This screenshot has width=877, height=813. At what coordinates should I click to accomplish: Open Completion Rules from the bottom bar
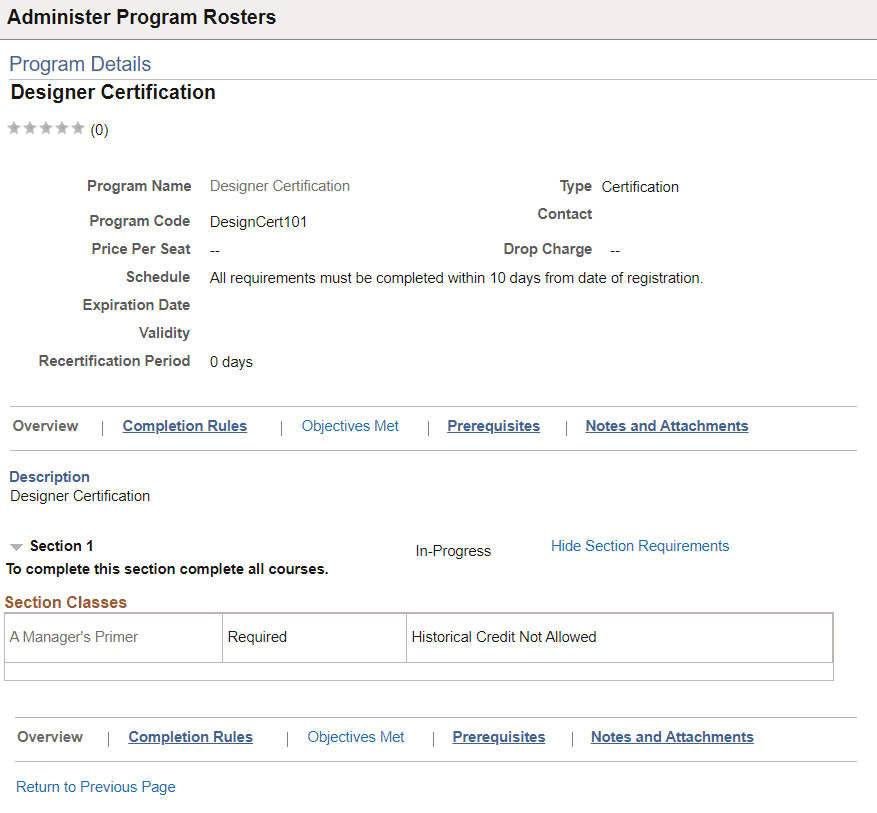pos(190,737)
